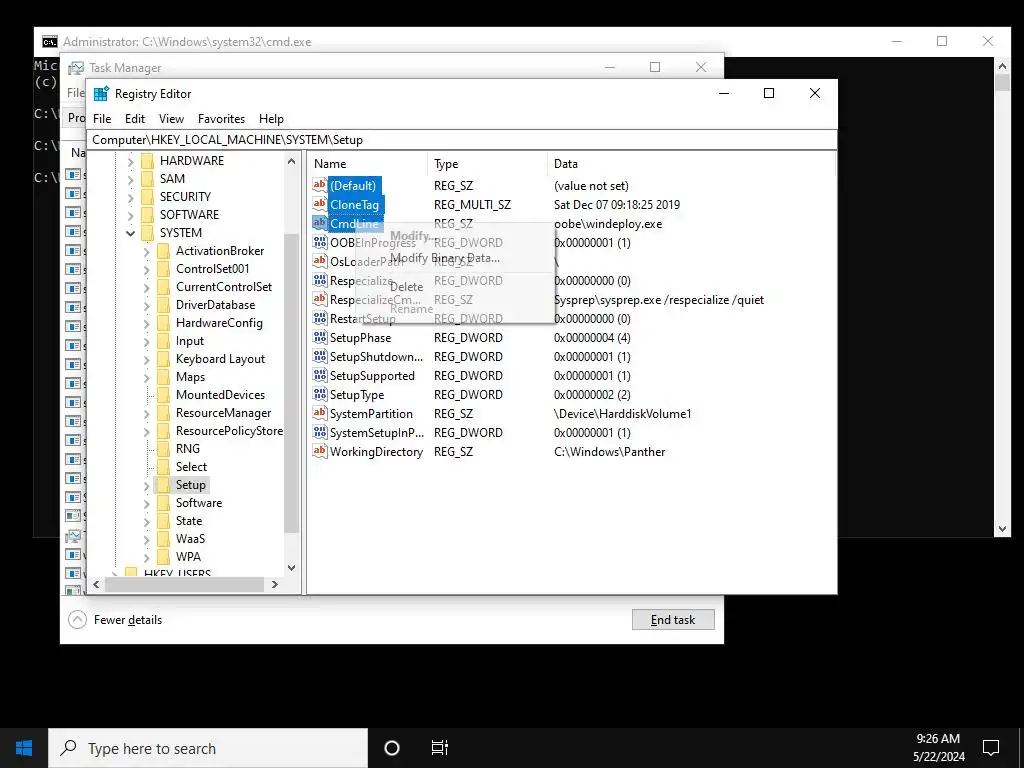The height and width of the screenshot is (768, 1024).
Task: Choose Delete from context menu
Action: 406,287
